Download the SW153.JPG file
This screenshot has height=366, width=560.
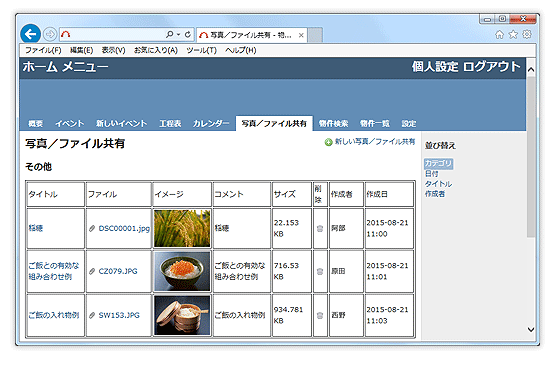[119, 315]
